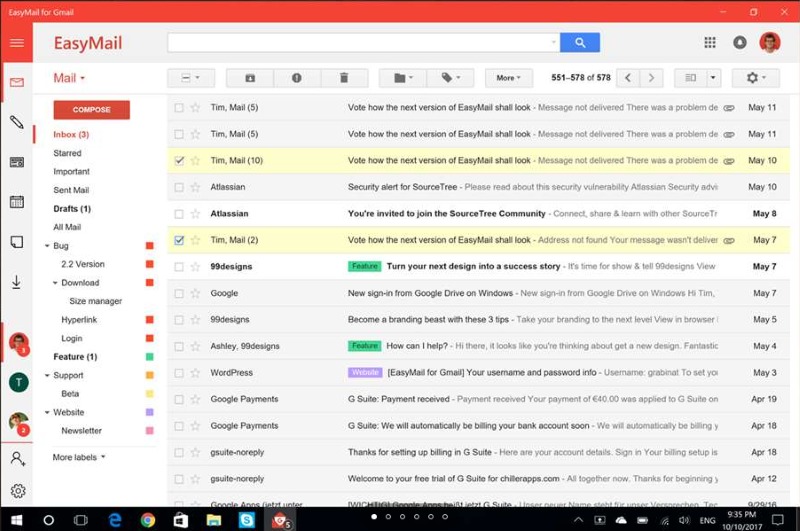Open the downloads arrow icon in the sidebar
The height and width of the screenshot is (531, 800).
pyautogui.click(x=16, y=282)
